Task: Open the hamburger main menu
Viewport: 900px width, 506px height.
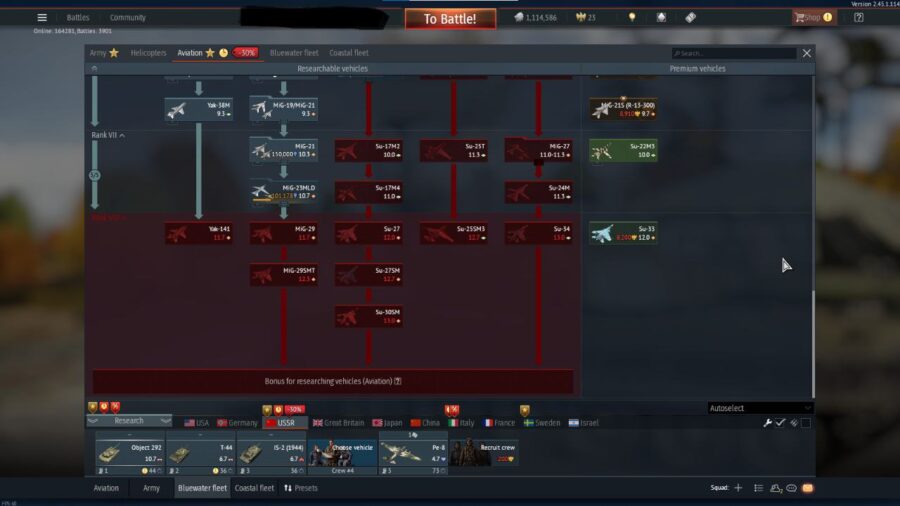Action: coord(42,17)
